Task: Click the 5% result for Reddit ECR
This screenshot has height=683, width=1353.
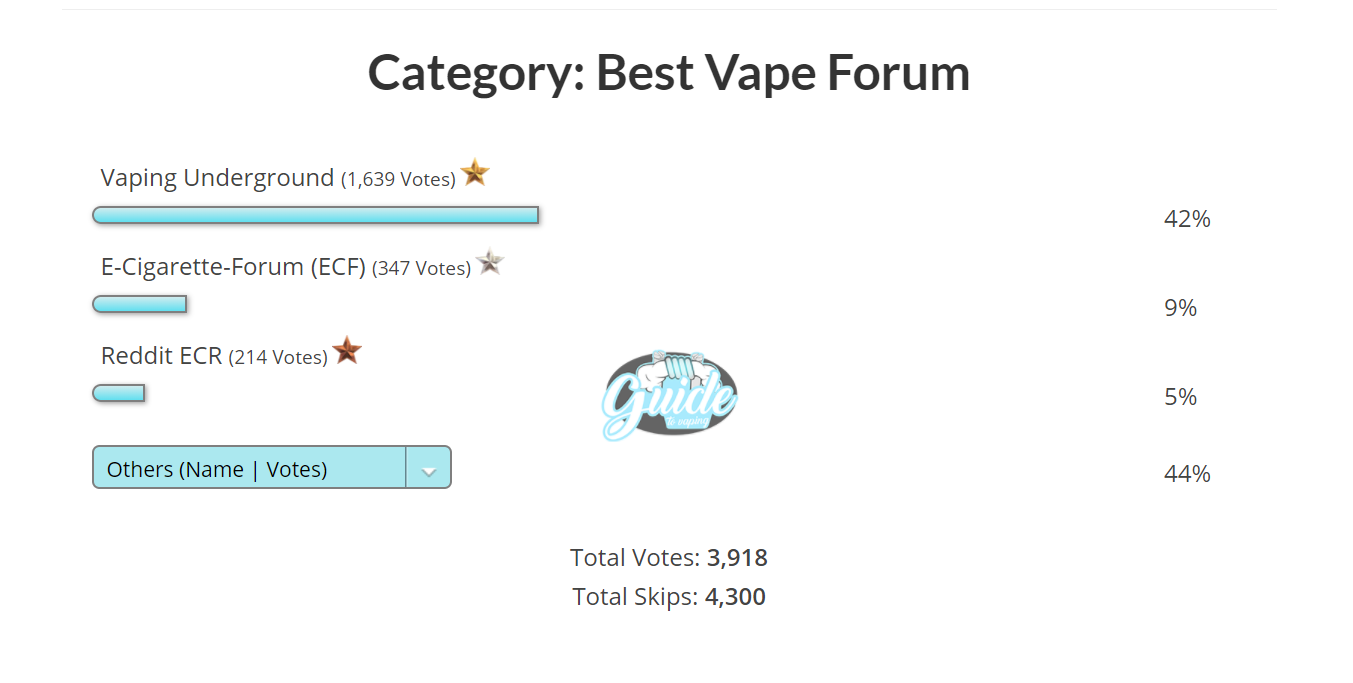Action: coord(1180,397)
